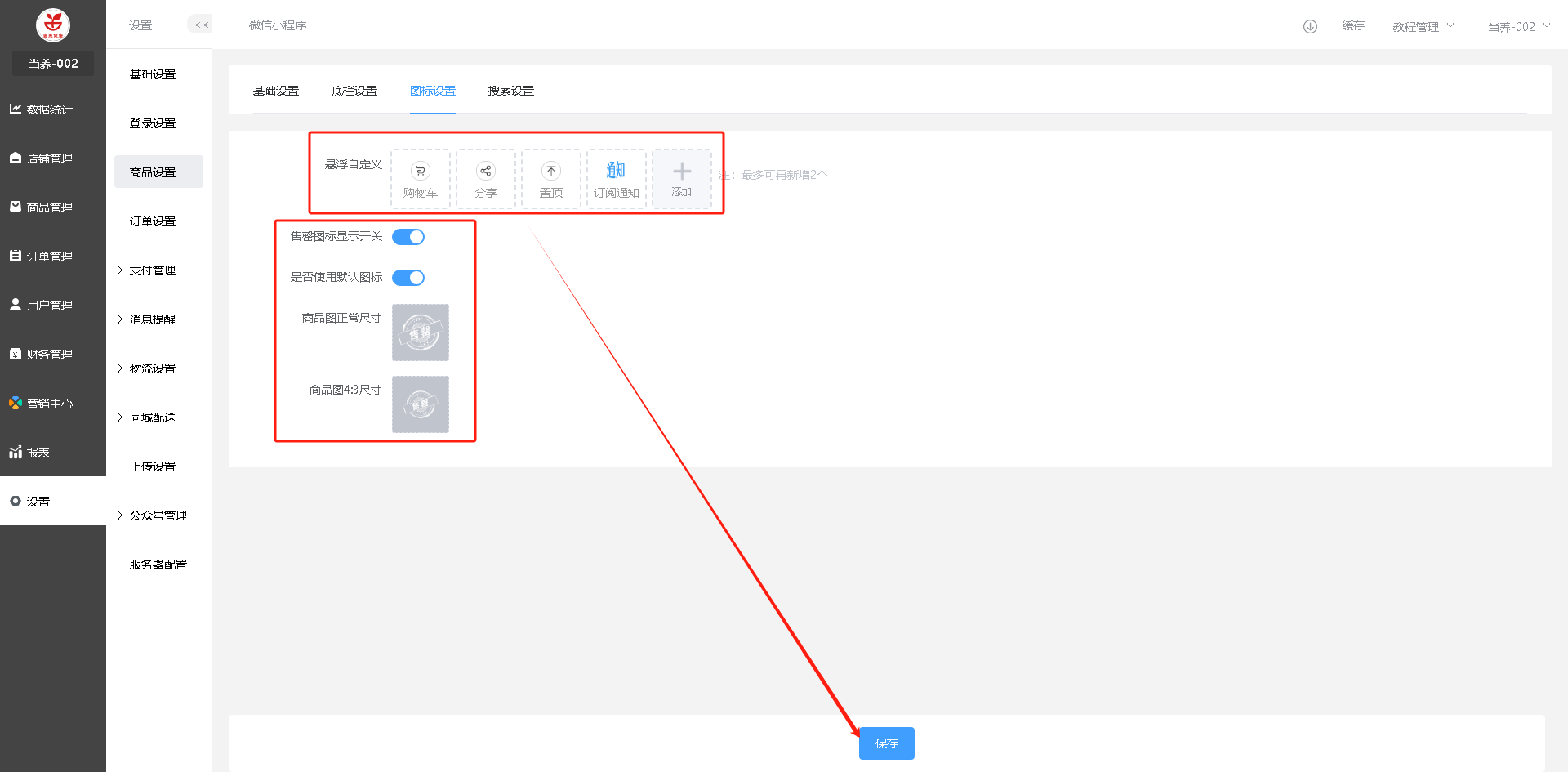Disable the 是否使用默认图标 switch

pyautogui.click(x=408, y=278)
